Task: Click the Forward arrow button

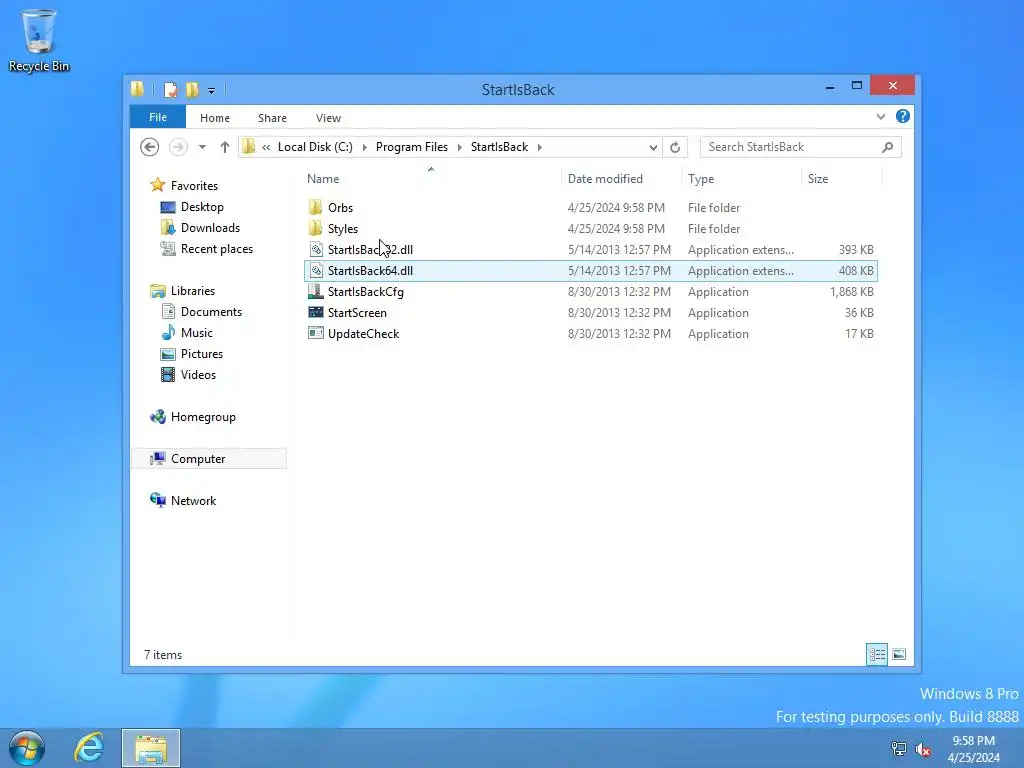Action: (178, 147)
